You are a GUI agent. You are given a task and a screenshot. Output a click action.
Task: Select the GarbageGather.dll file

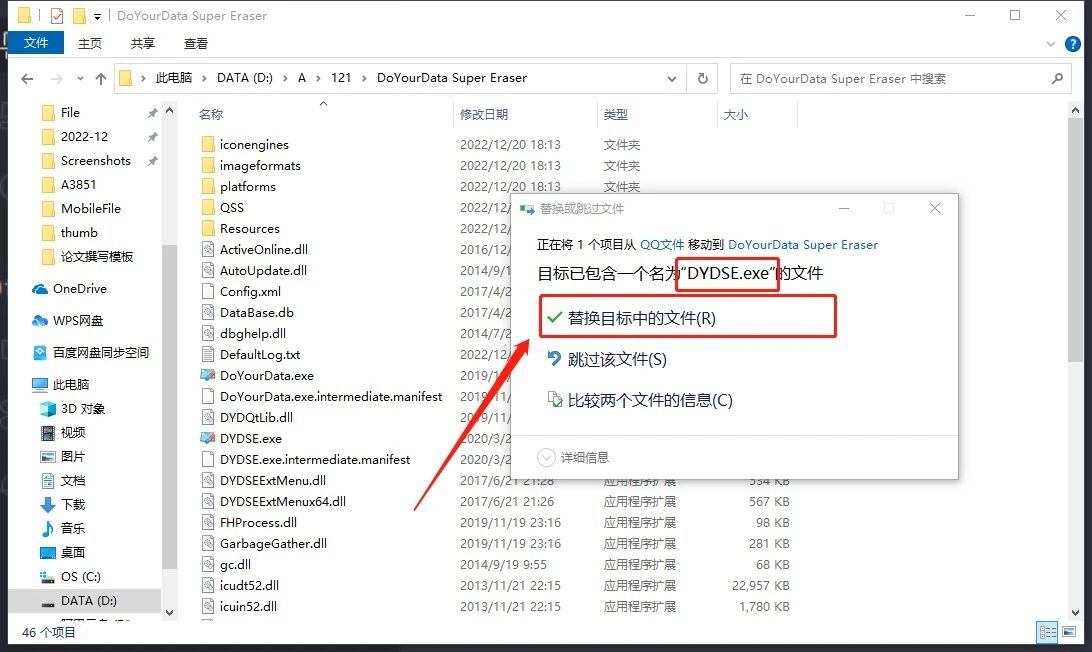[x=273, y=543]
